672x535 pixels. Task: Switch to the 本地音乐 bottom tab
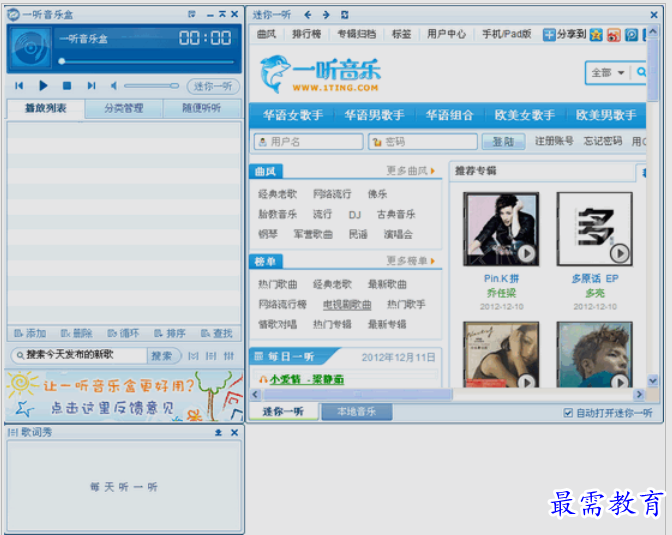[356, 412]
